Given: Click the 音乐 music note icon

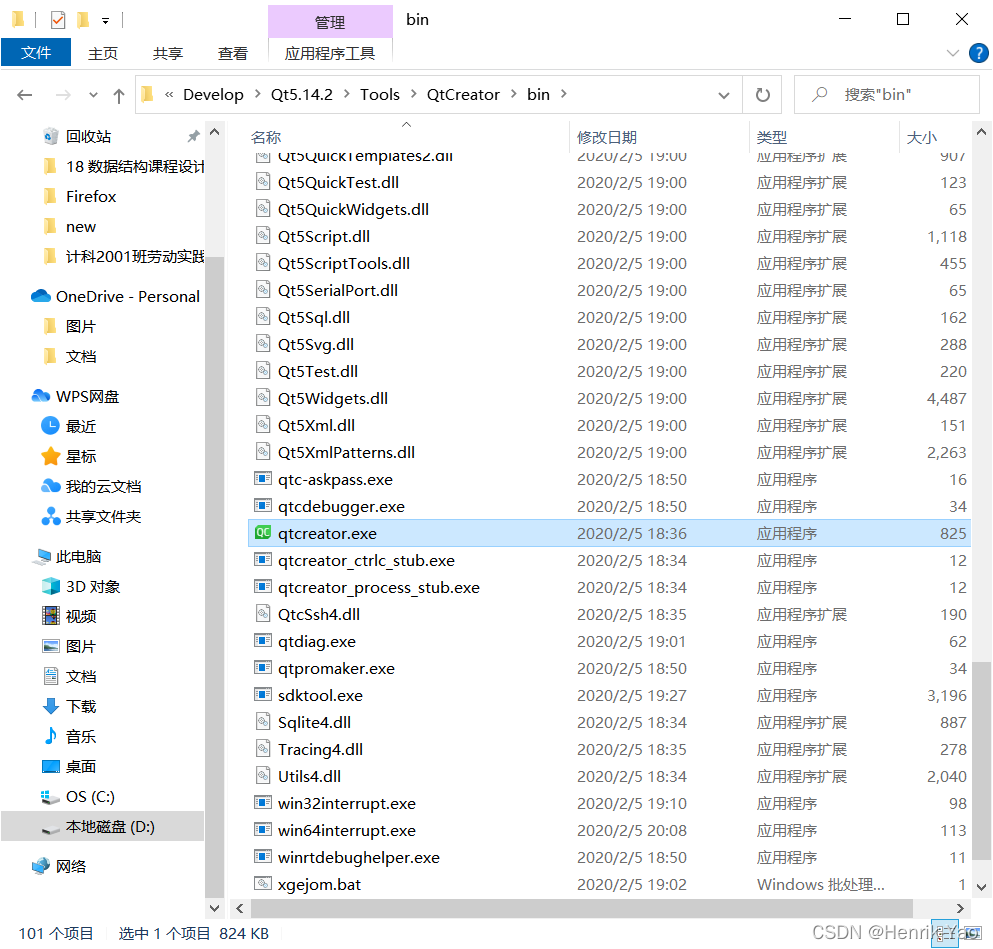Looking at the screenshot, I should (50, 736).
